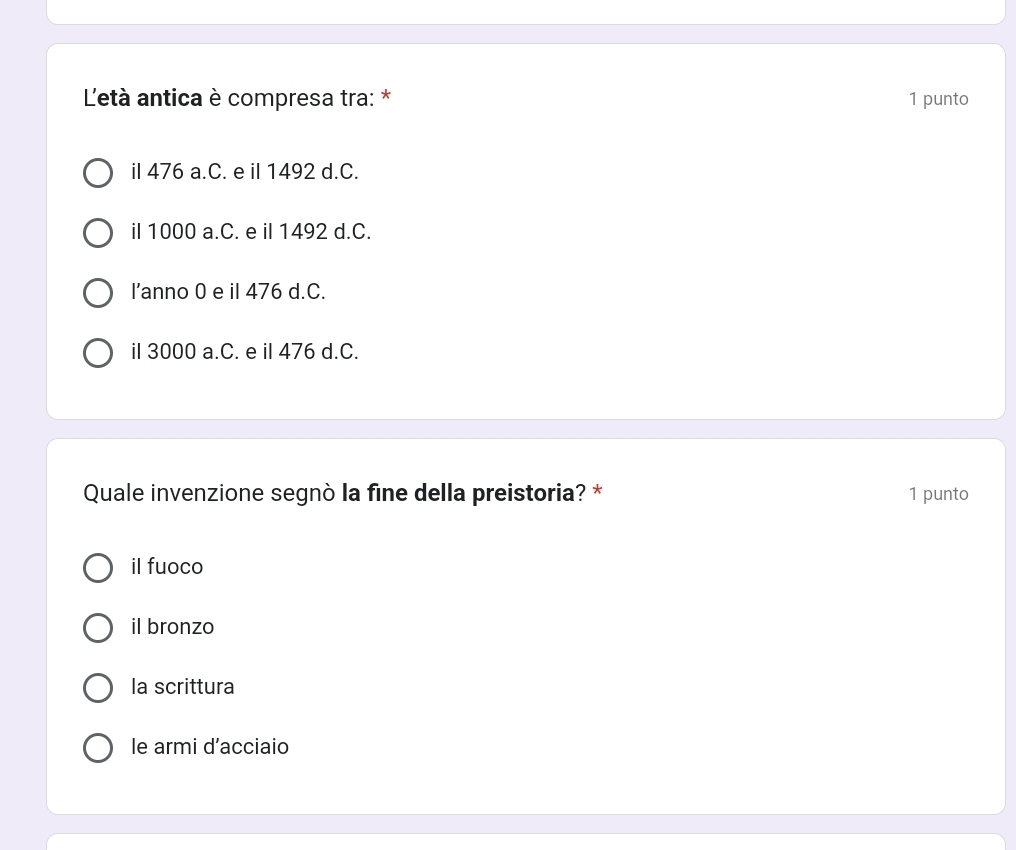Select the 'le armi d'acciaio' radio button

98,748
